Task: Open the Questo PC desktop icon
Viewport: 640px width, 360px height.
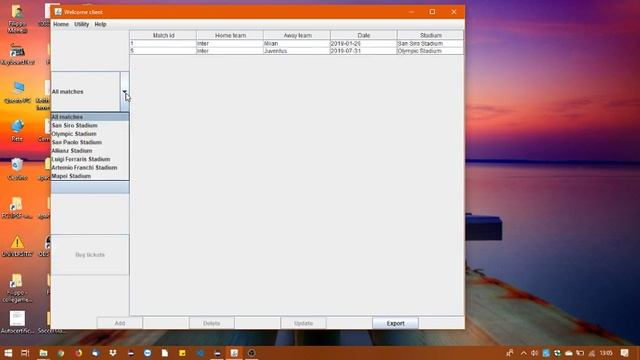Action: coord(18,92)
